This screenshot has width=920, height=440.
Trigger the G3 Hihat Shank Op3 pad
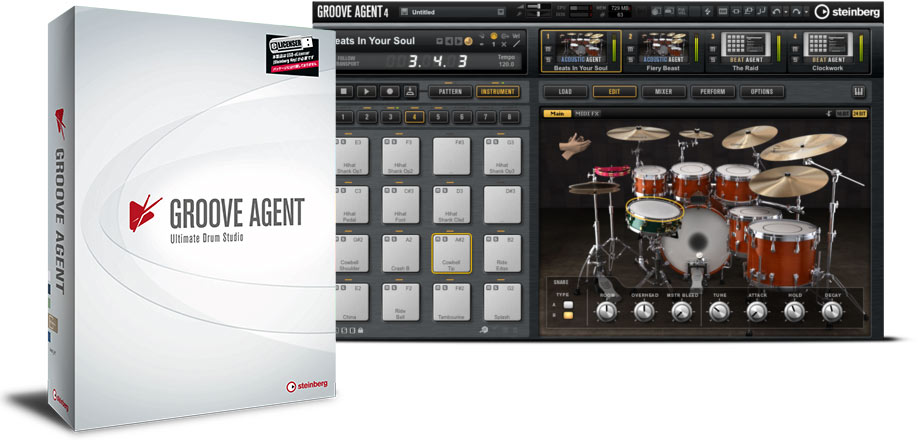click(502, 156)
